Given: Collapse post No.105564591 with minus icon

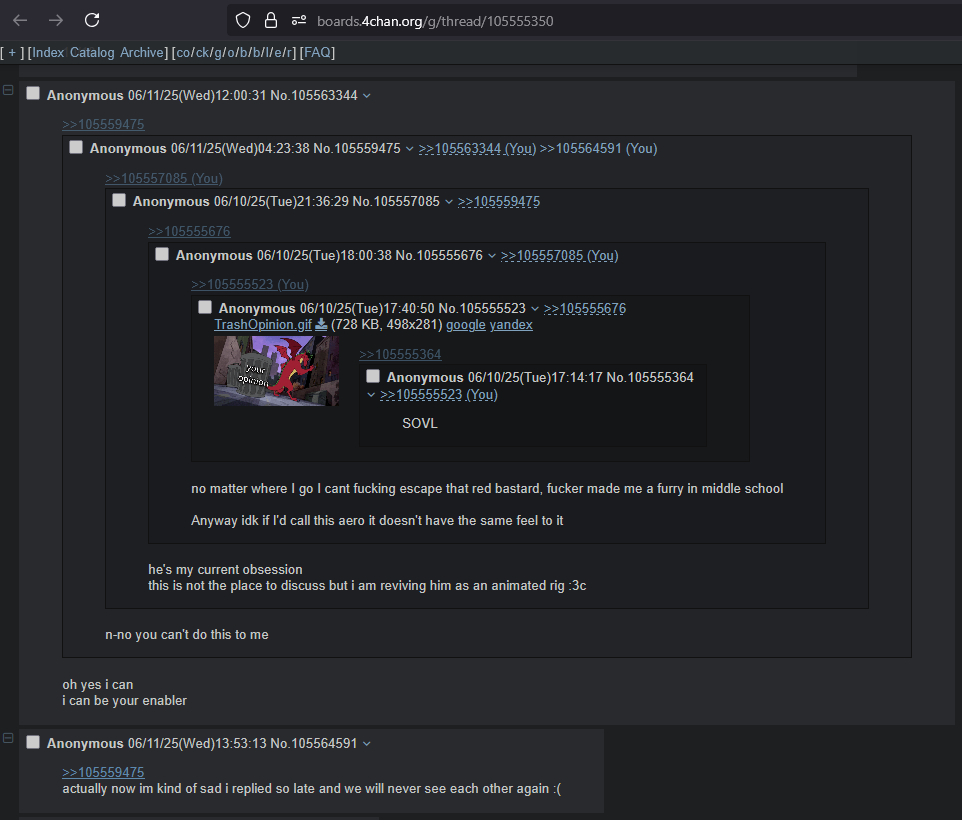Looking at the screenshot, I should 8,738.
